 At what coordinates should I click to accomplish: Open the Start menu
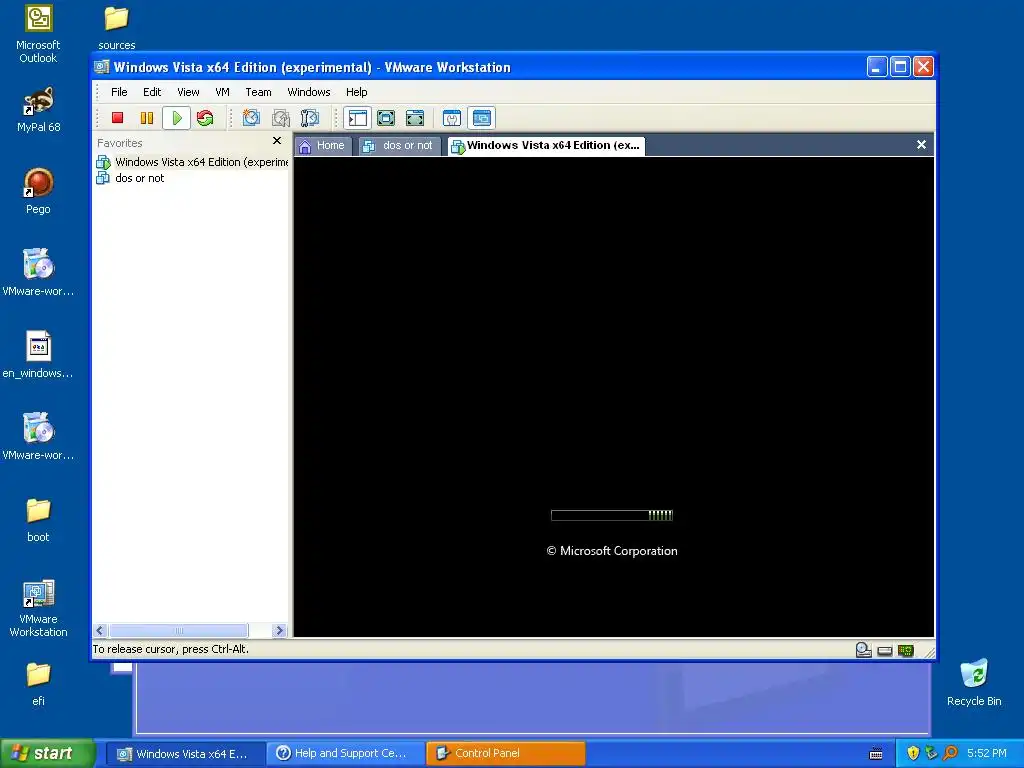point(48,753)
